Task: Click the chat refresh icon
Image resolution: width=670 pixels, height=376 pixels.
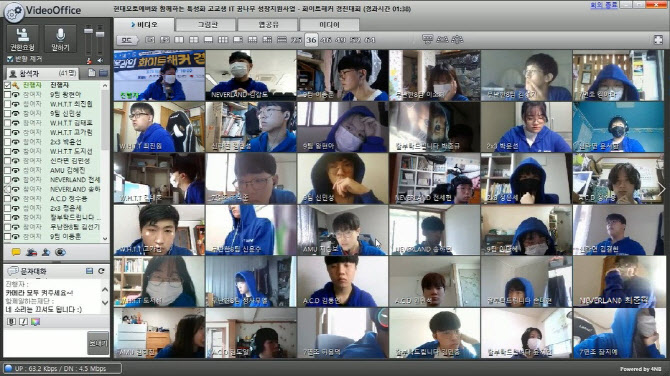Action: [101, 271]
